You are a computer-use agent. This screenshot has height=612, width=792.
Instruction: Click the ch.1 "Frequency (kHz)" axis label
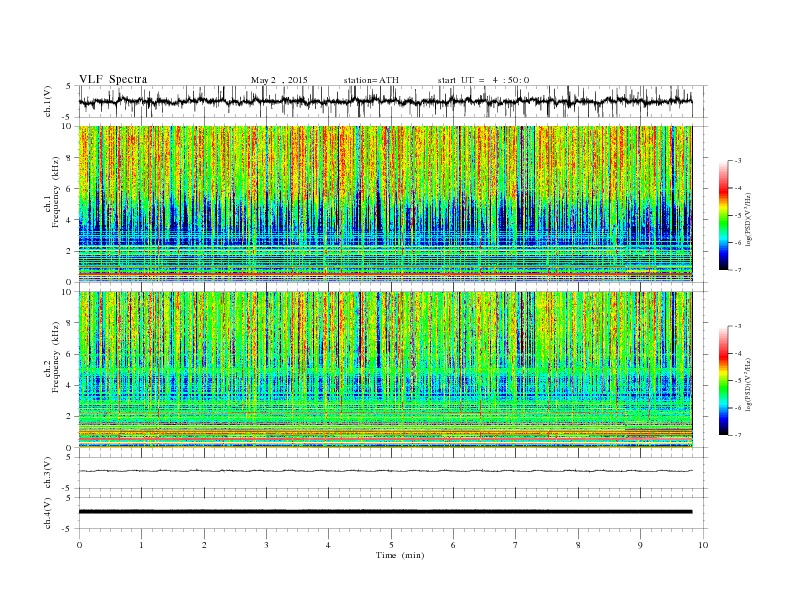point(56,192)
